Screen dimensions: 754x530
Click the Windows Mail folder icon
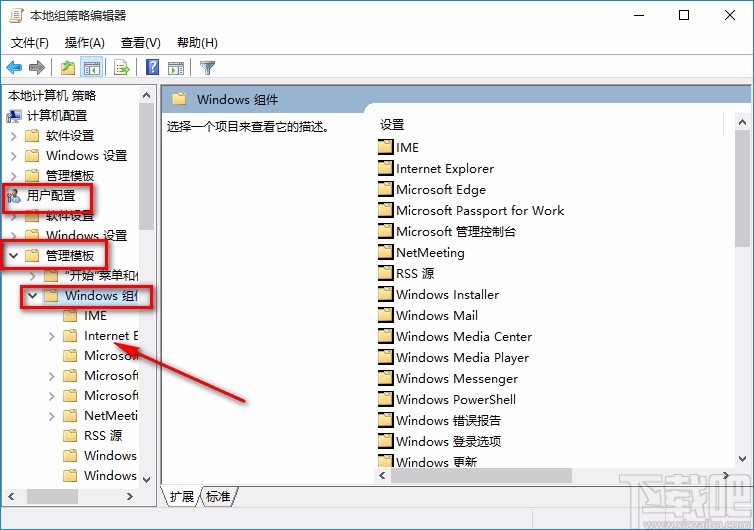[385, 315]
